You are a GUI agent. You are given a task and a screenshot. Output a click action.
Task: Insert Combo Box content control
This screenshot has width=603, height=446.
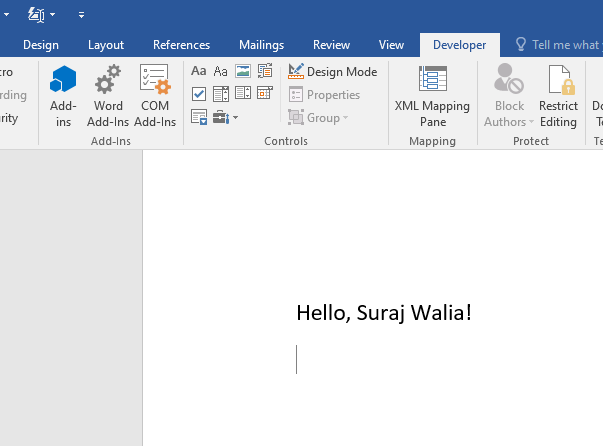[x=220, y=94]
